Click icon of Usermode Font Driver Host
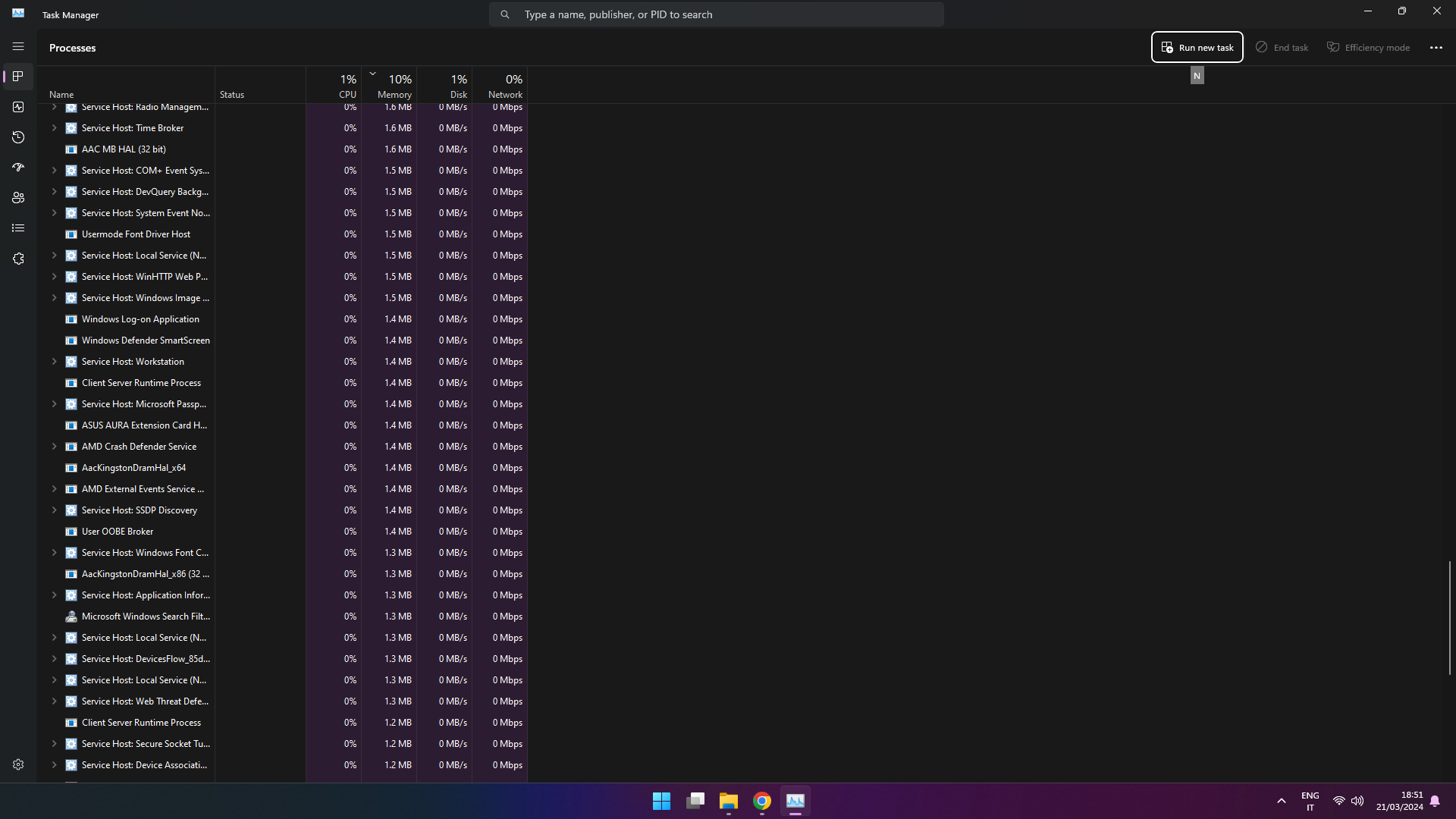Screen dimensions: 1456x819 click(71, 234)
